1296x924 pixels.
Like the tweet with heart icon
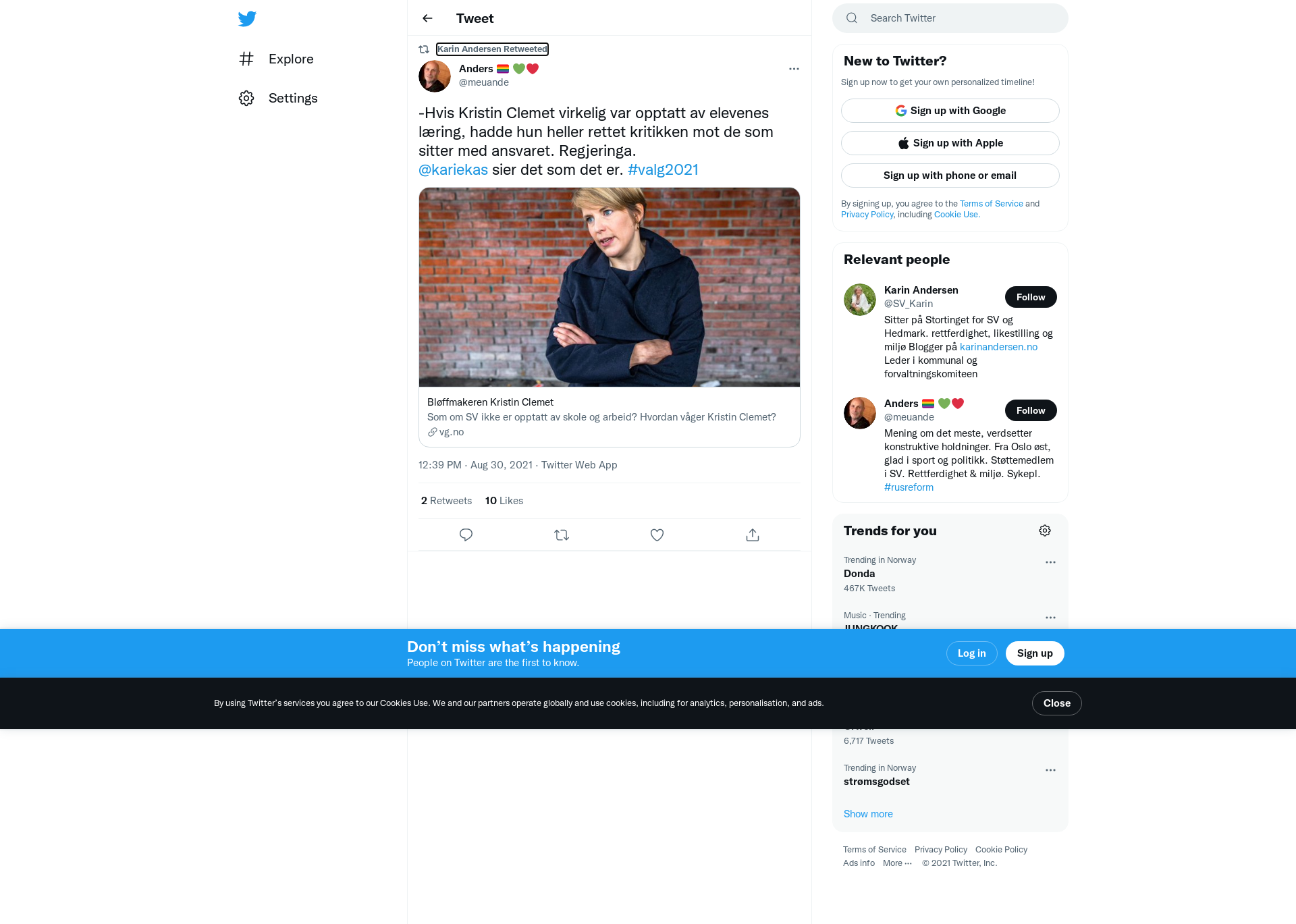point(657,535)
